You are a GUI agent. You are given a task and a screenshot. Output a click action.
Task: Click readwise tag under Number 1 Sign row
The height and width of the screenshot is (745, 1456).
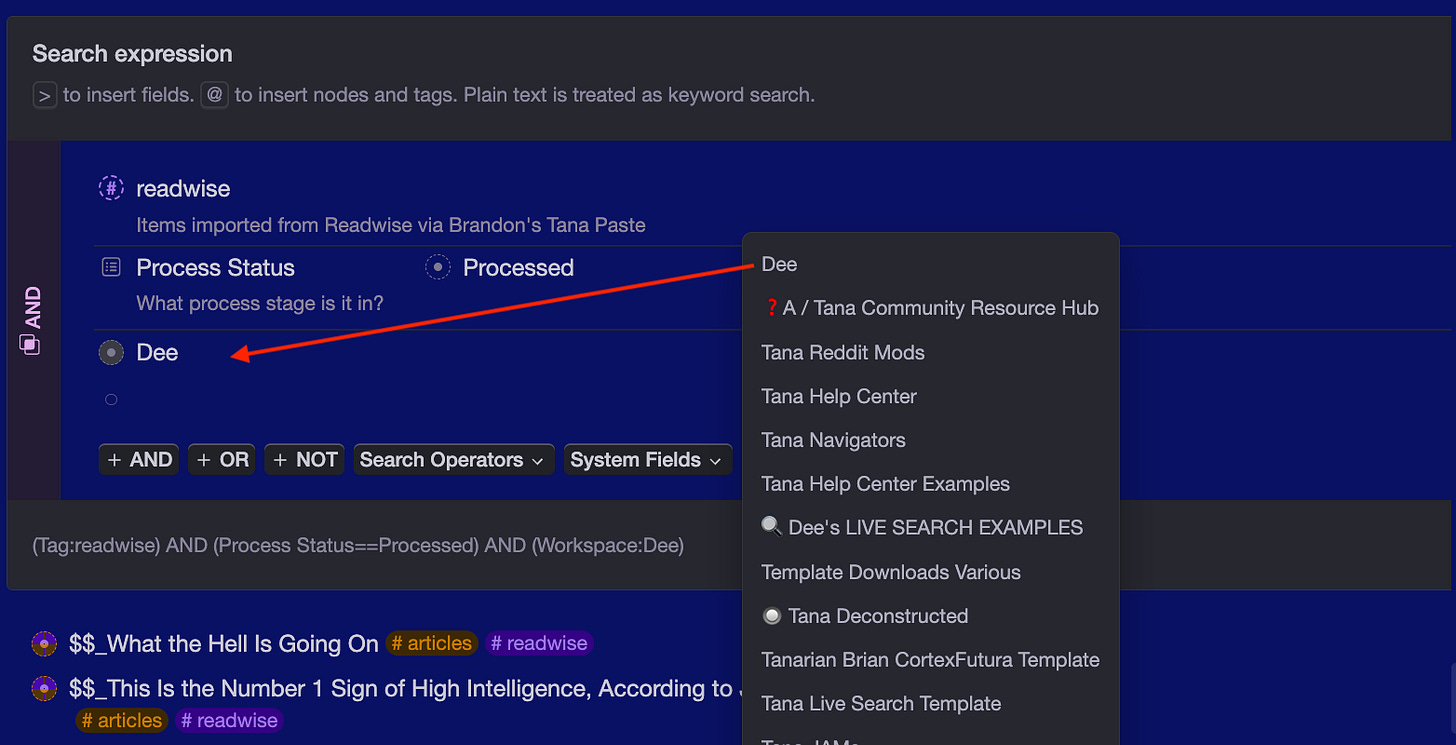click(229, 720)
